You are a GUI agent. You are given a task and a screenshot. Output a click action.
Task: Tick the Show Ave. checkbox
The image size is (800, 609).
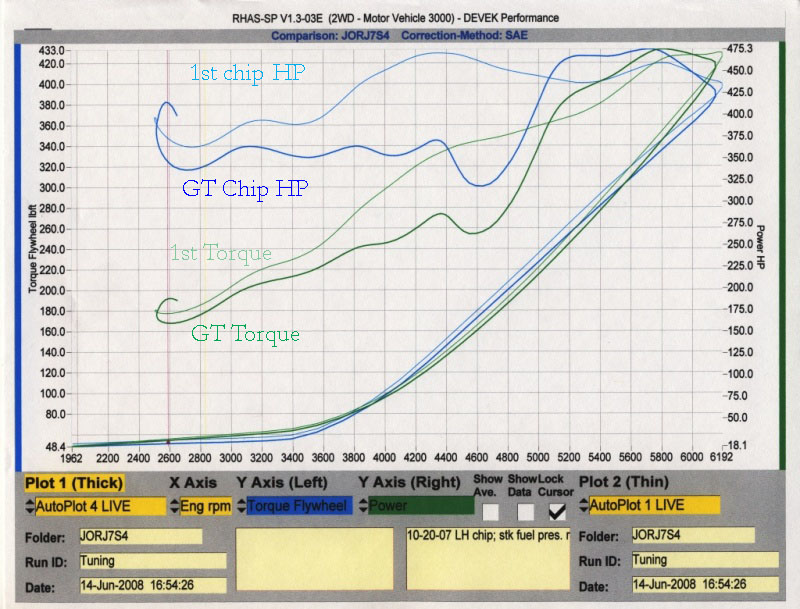tap(490, 512)
